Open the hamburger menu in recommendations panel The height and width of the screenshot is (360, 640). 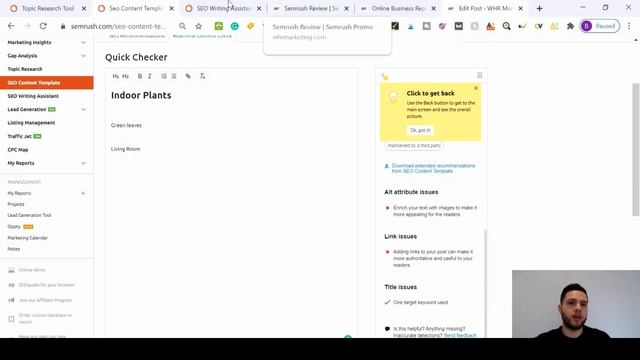pyautogui.click(x=480, y=76)
